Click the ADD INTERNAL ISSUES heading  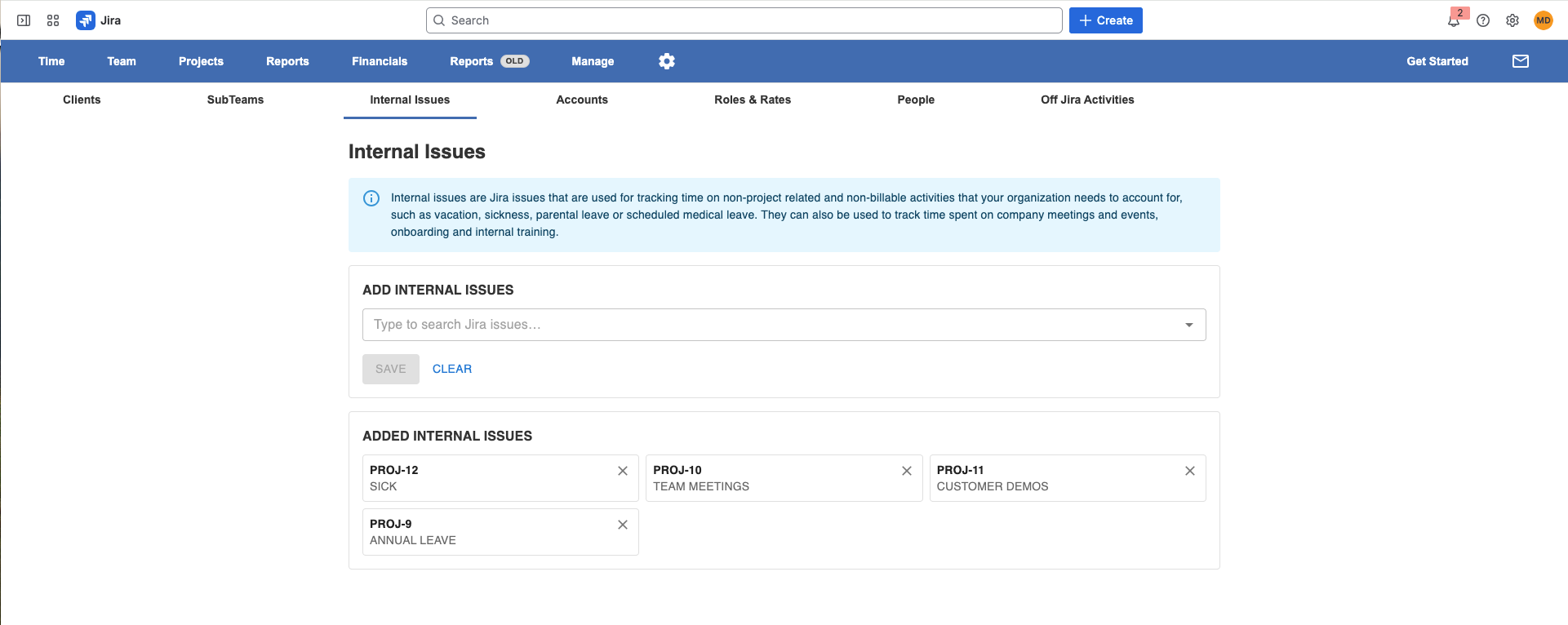[438, 290]
